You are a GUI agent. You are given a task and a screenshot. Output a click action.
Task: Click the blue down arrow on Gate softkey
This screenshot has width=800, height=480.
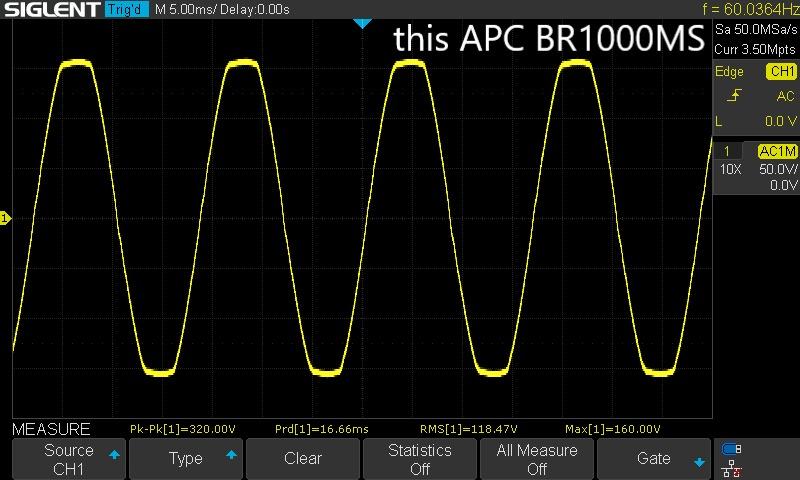pos(699,462)
